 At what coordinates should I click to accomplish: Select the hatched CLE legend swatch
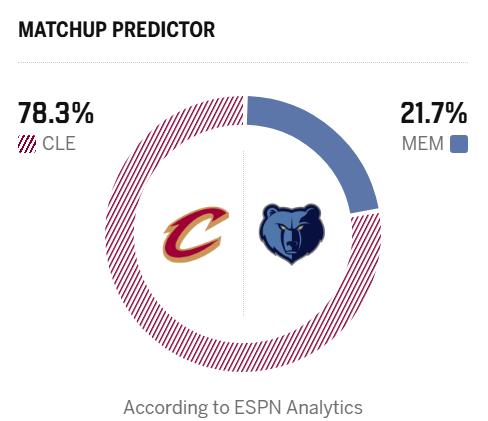pyautogui.click(x=27, y=144)
